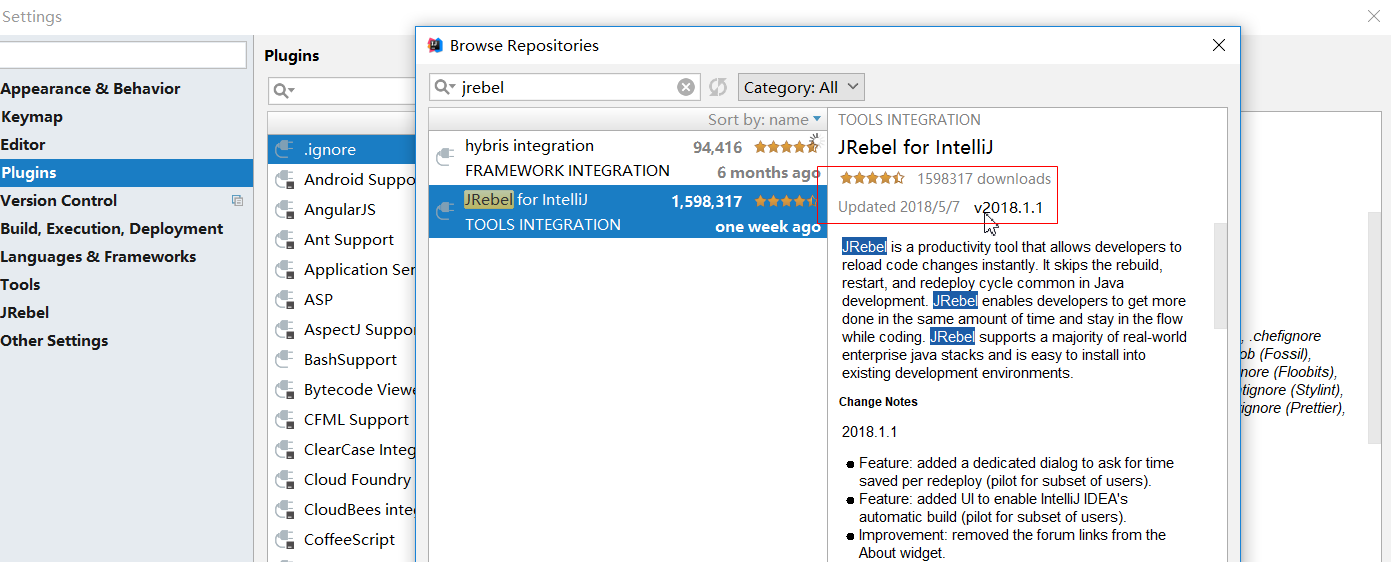Open the Category: All dropdown

pyautogui.click(x=801, y=87)
